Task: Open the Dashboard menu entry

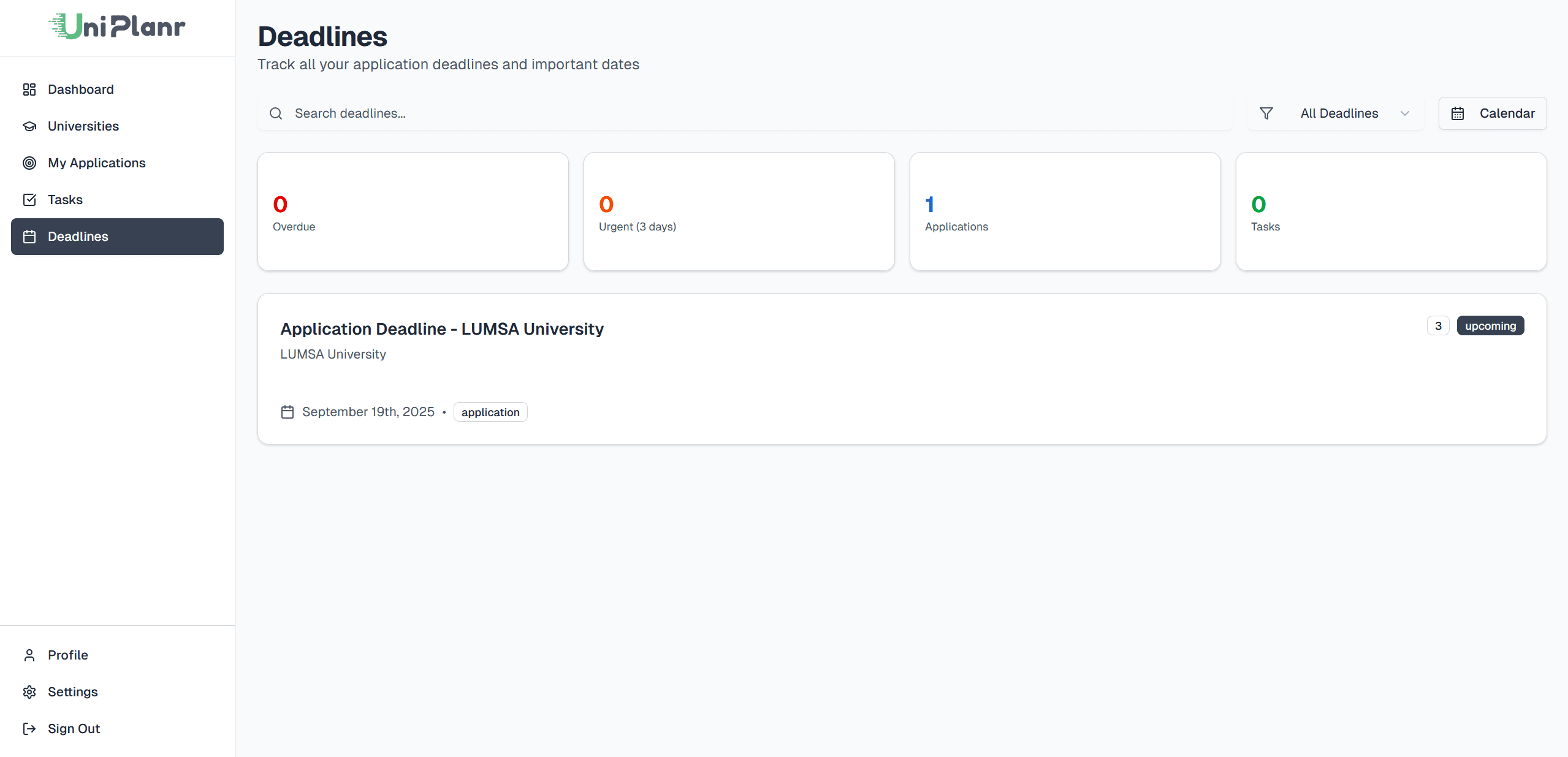Action: click(x=80, y=89)
